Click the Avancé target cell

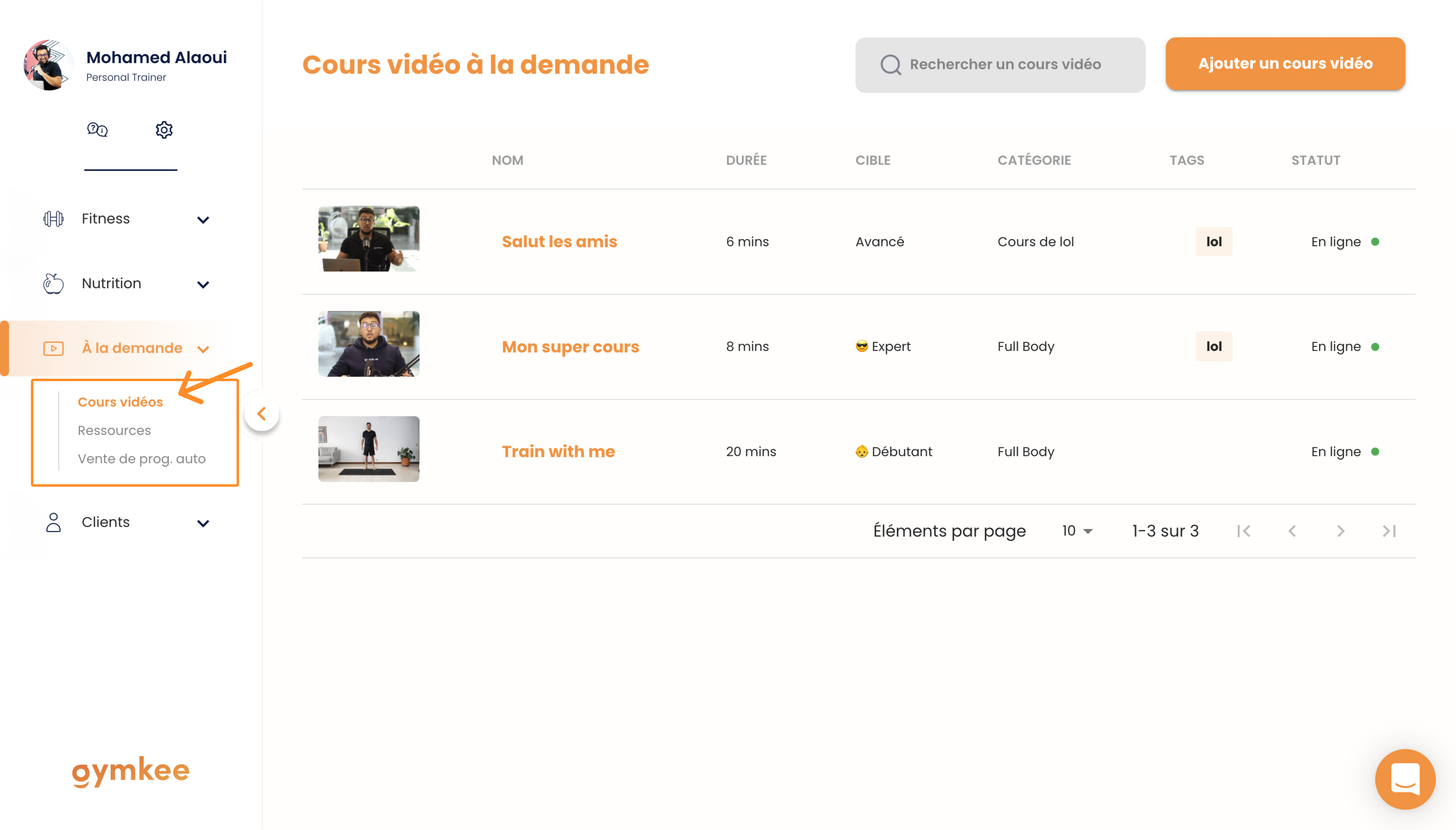click(879, 242)
